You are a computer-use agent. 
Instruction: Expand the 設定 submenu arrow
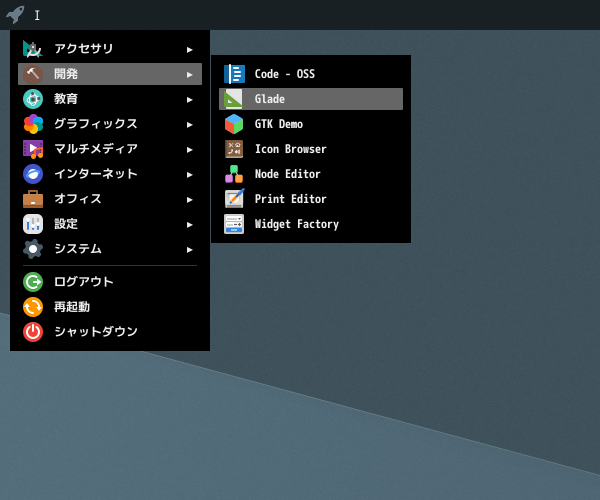[x=189, y=225]
